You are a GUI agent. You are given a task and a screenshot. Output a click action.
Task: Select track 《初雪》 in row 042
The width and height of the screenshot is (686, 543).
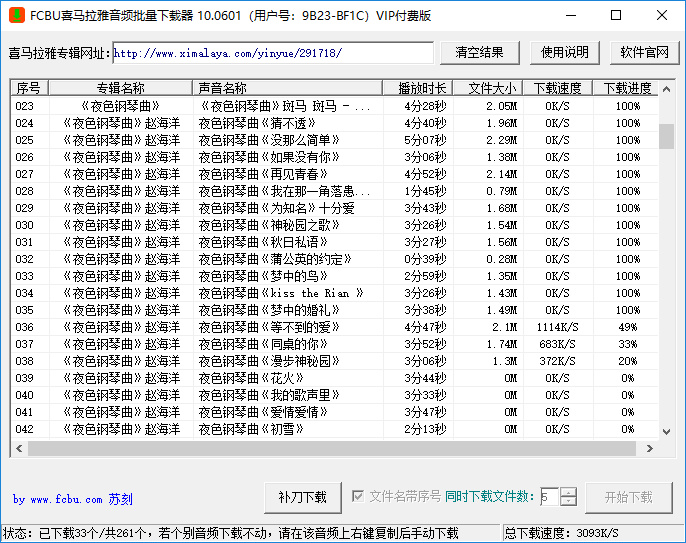click(x=251, y=430)
